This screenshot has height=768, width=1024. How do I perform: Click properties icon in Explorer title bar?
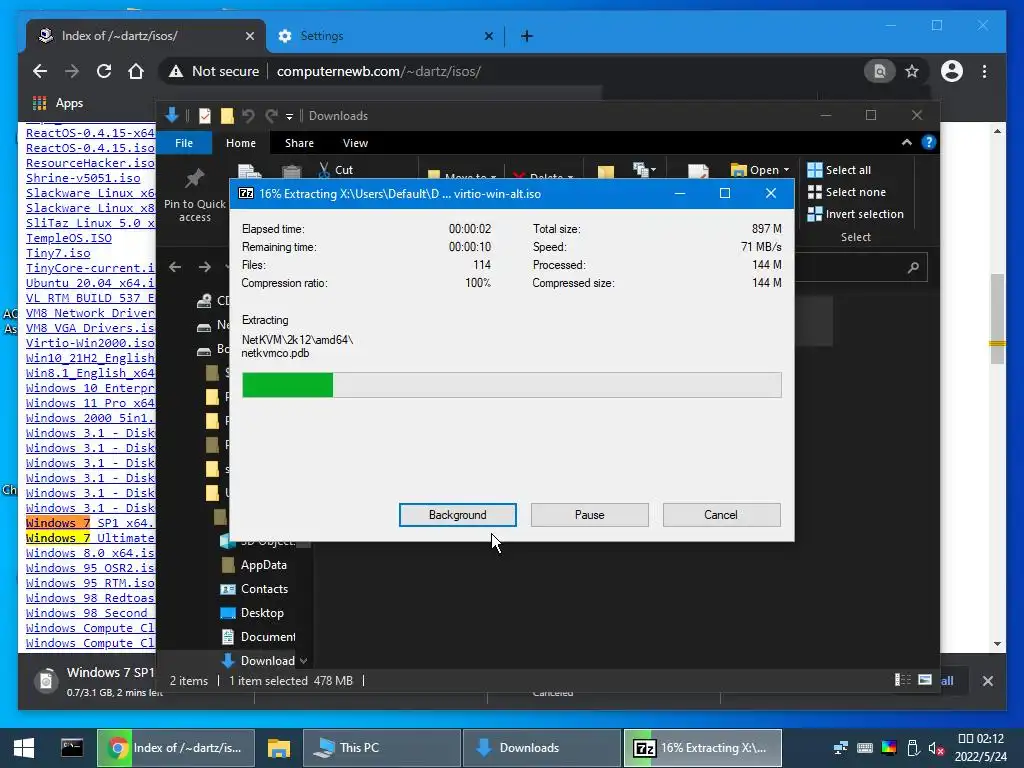(204, 116)
